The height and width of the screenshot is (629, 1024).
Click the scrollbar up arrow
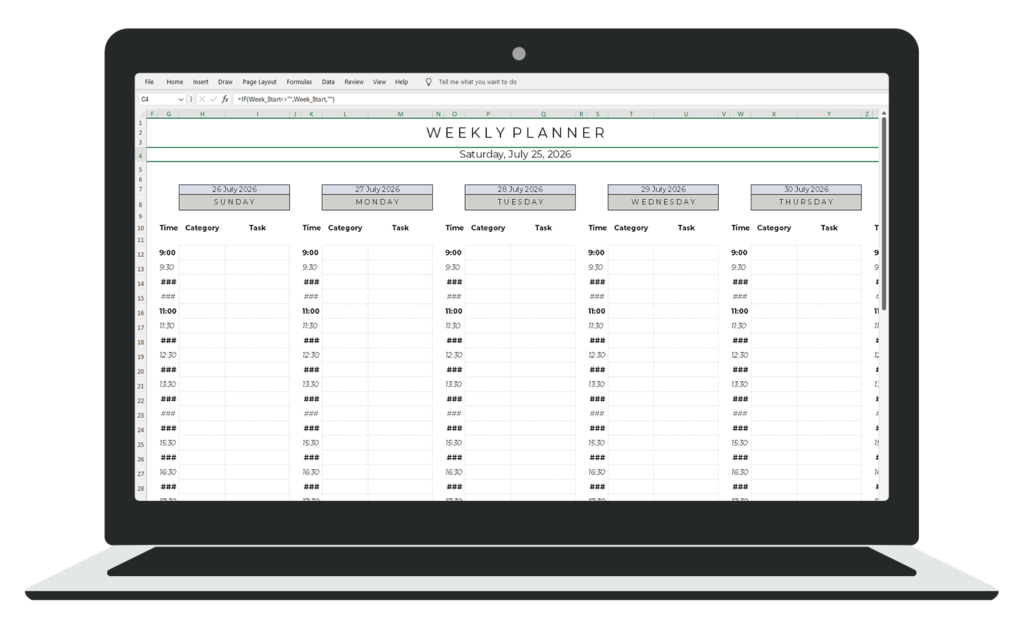[884, 114]
